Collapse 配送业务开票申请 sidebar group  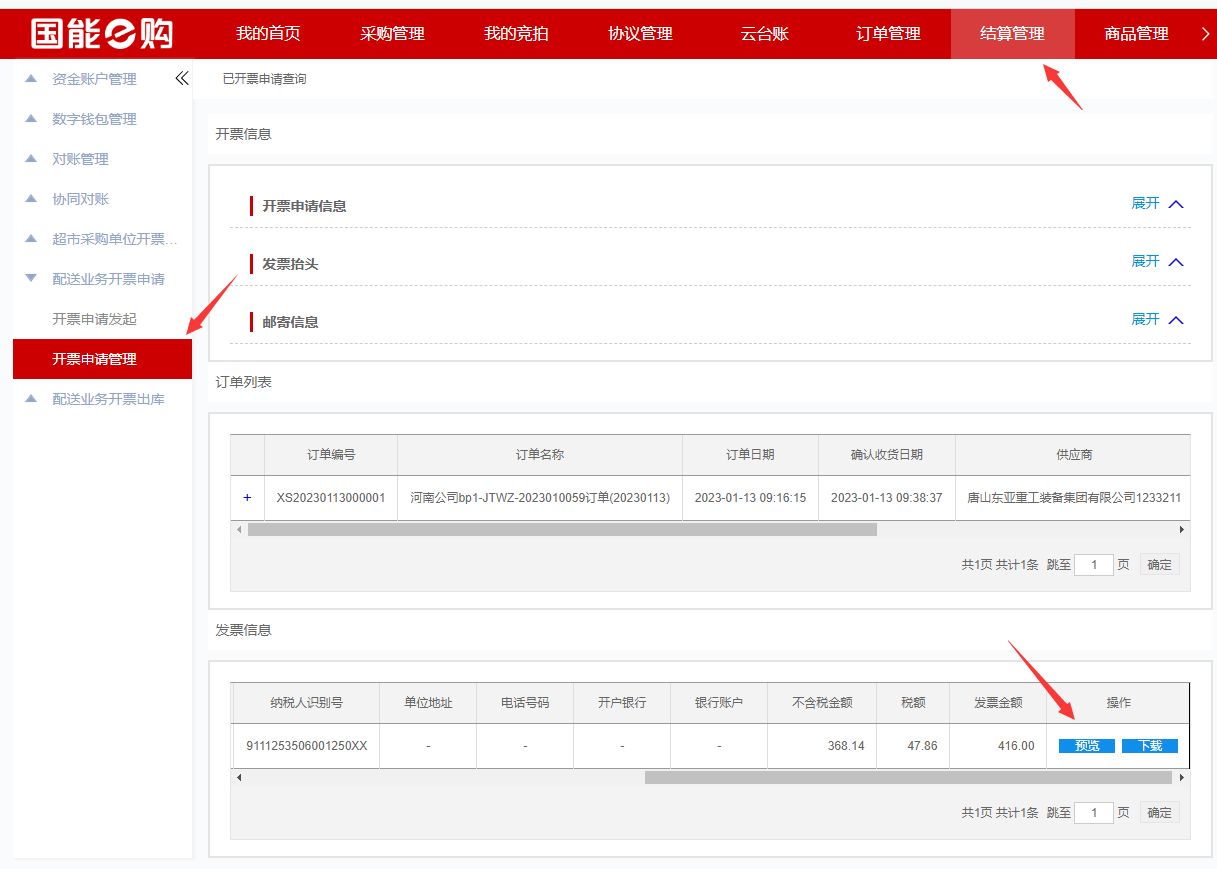point(108,279)
